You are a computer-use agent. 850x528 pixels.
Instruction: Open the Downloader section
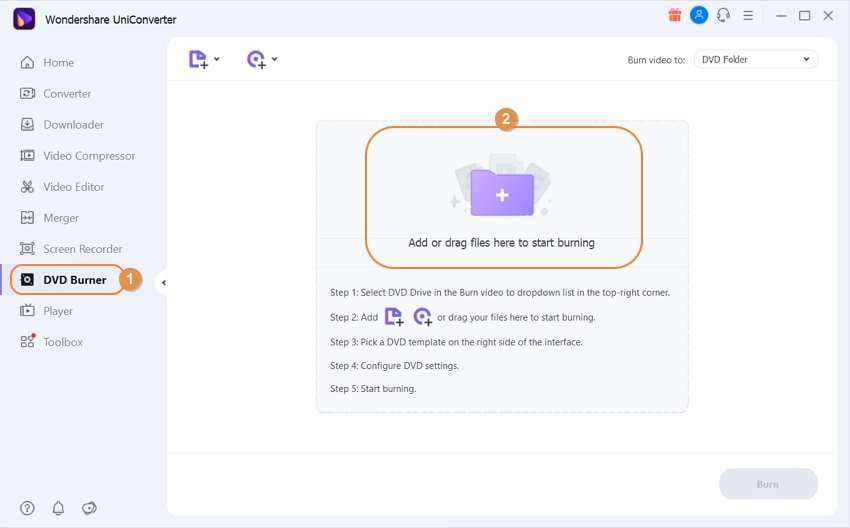pos(73,125)
